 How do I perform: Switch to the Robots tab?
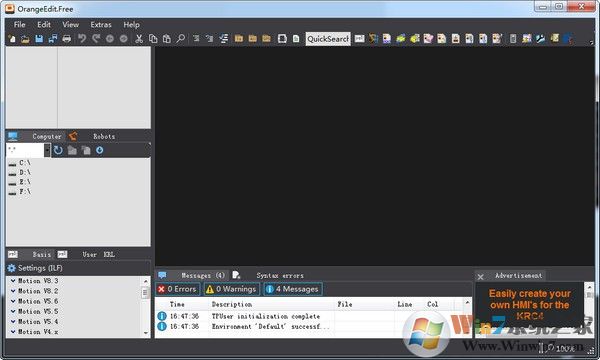click(x=104, y=136)
